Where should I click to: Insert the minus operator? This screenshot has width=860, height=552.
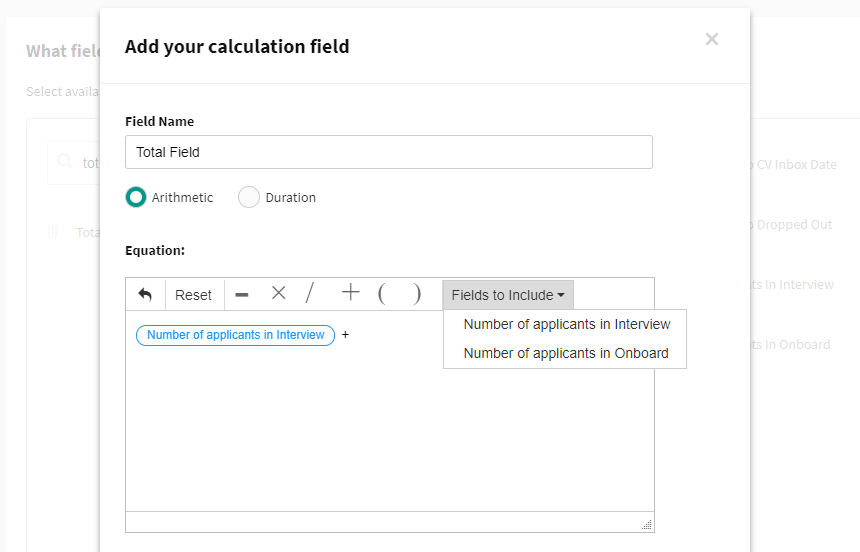pyautogui.click(x=242, y=295)
